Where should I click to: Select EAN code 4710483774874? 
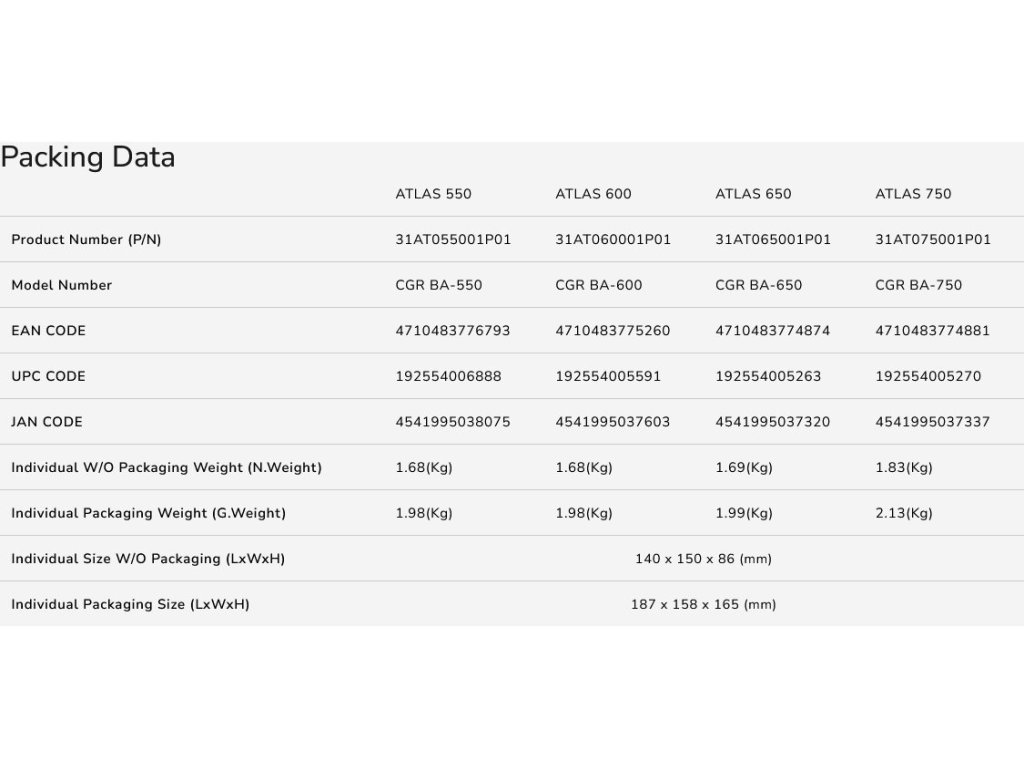(772, 331)
